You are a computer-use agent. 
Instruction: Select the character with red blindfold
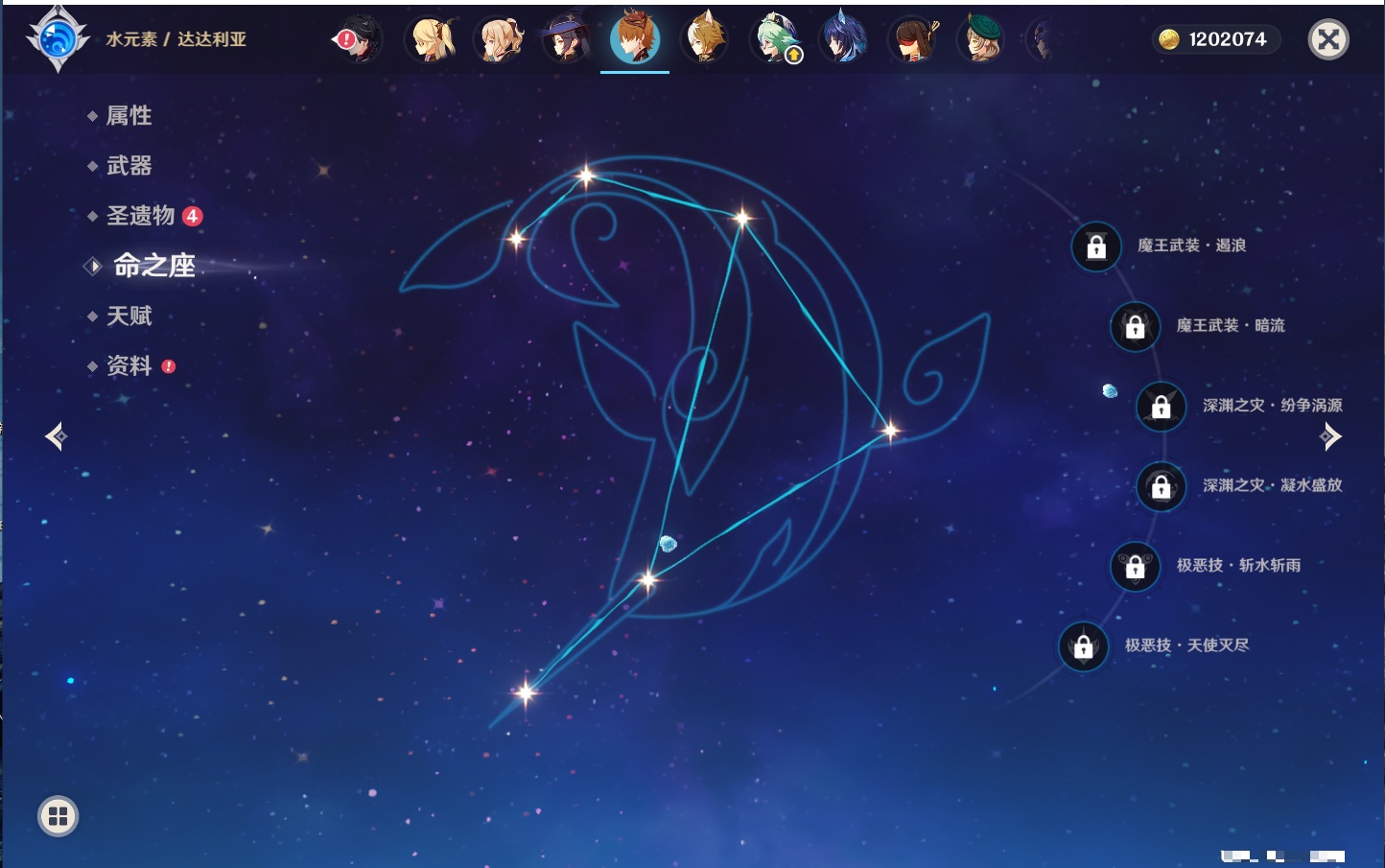tap(913, 39)
